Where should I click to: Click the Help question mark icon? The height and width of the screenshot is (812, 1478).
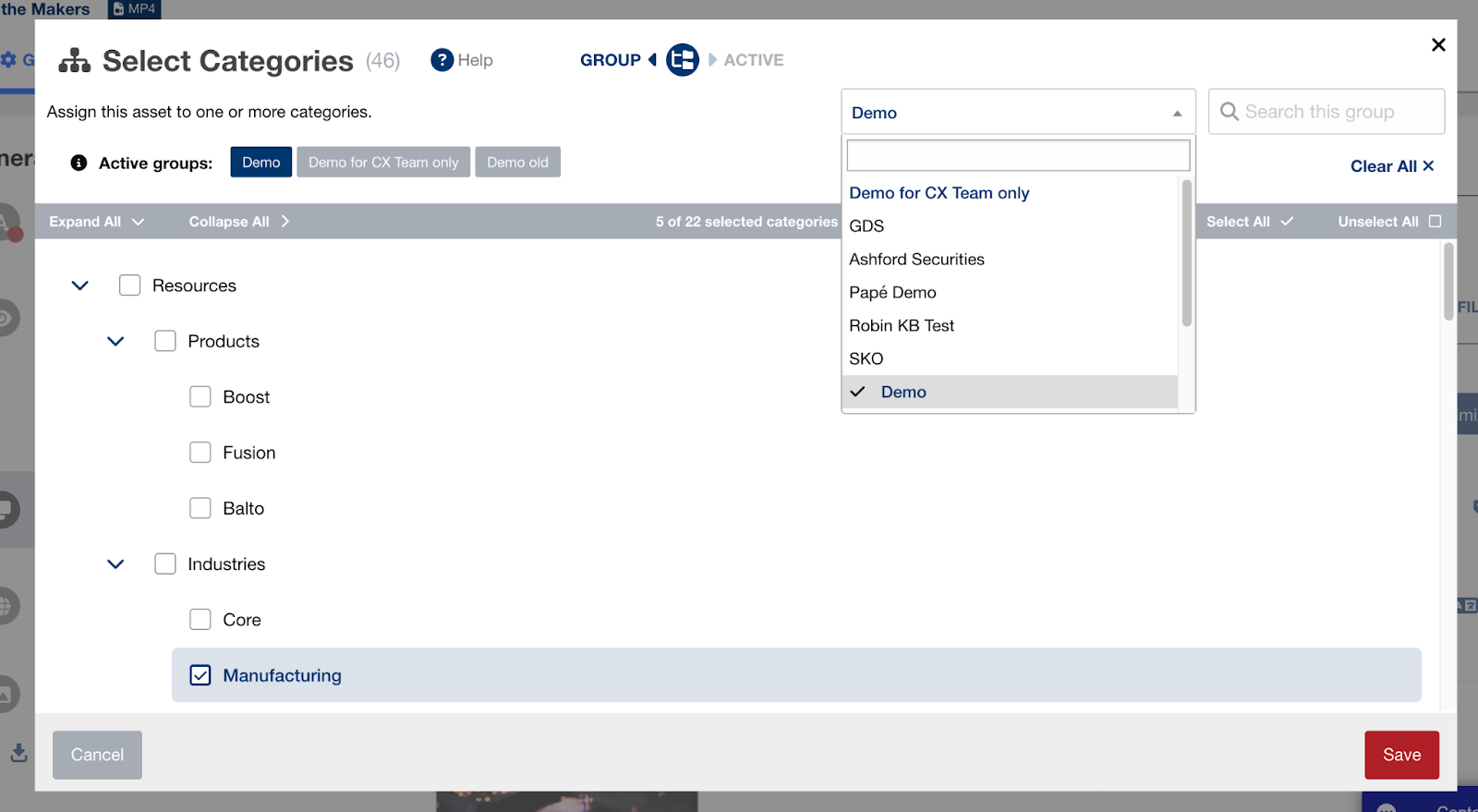pos(442,60)
